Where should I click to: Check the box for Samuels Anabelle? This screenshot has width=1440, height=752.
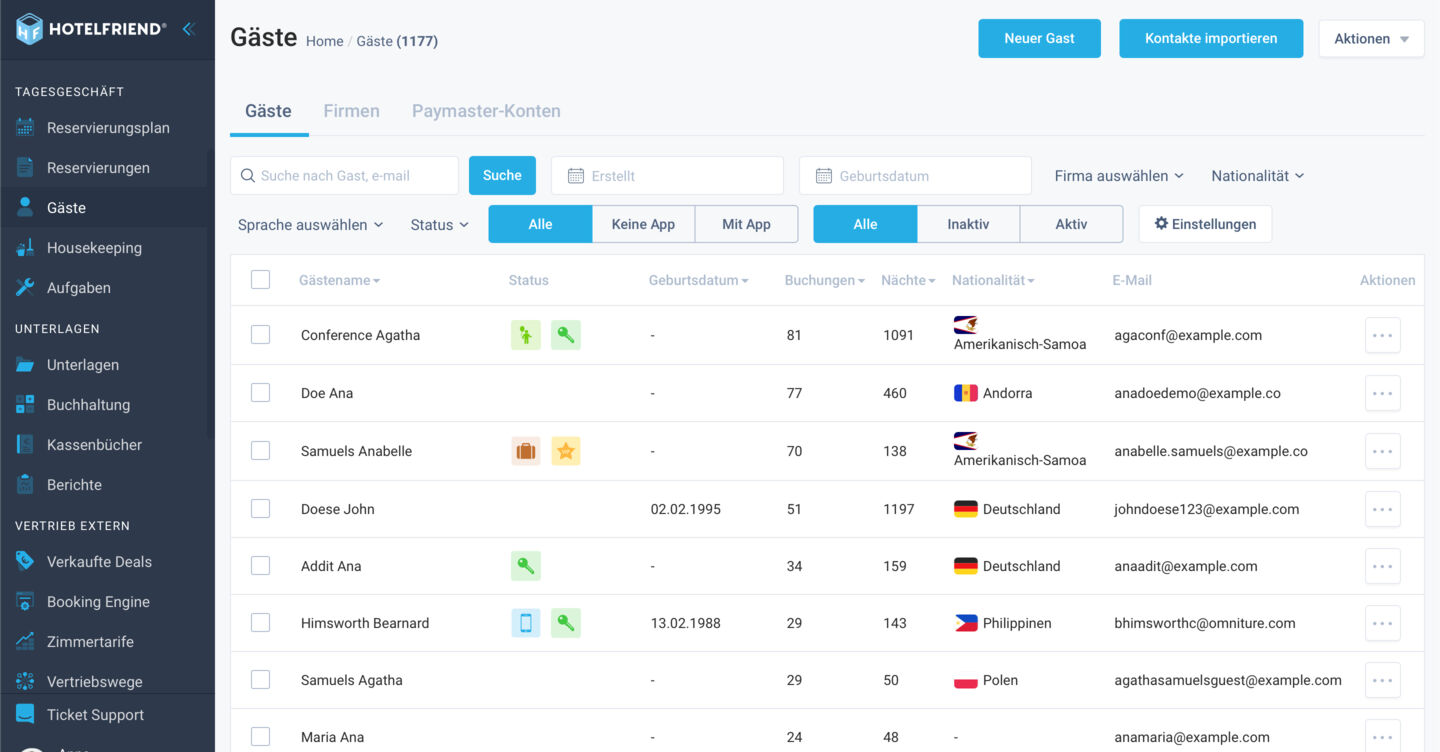click(260, 451)
